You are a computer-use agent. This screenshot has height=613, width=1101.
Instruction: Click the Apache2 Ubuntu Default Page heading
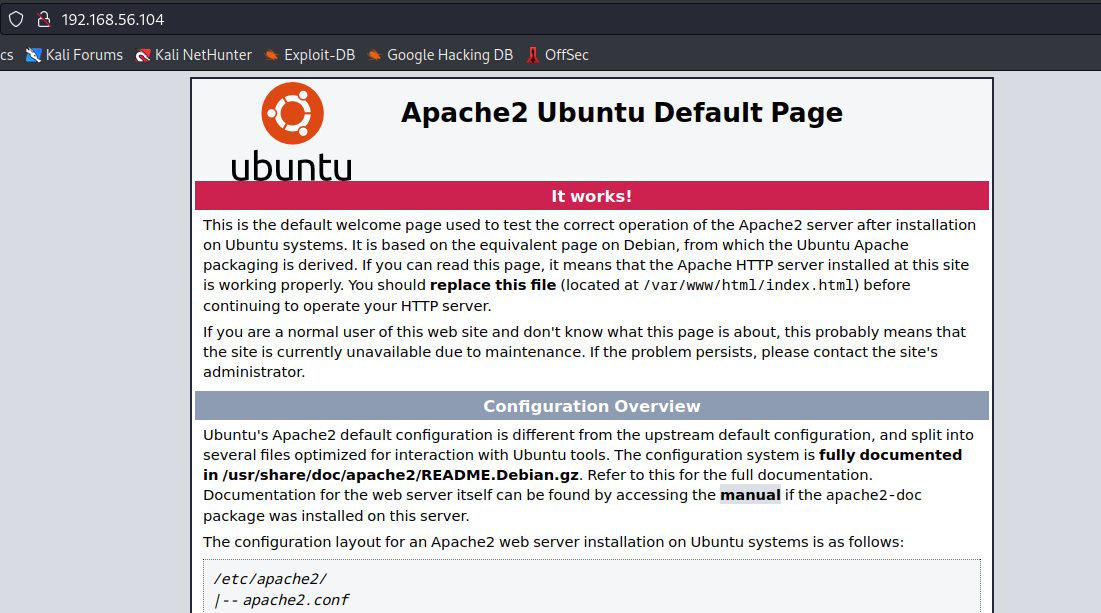tap(621, 112)
